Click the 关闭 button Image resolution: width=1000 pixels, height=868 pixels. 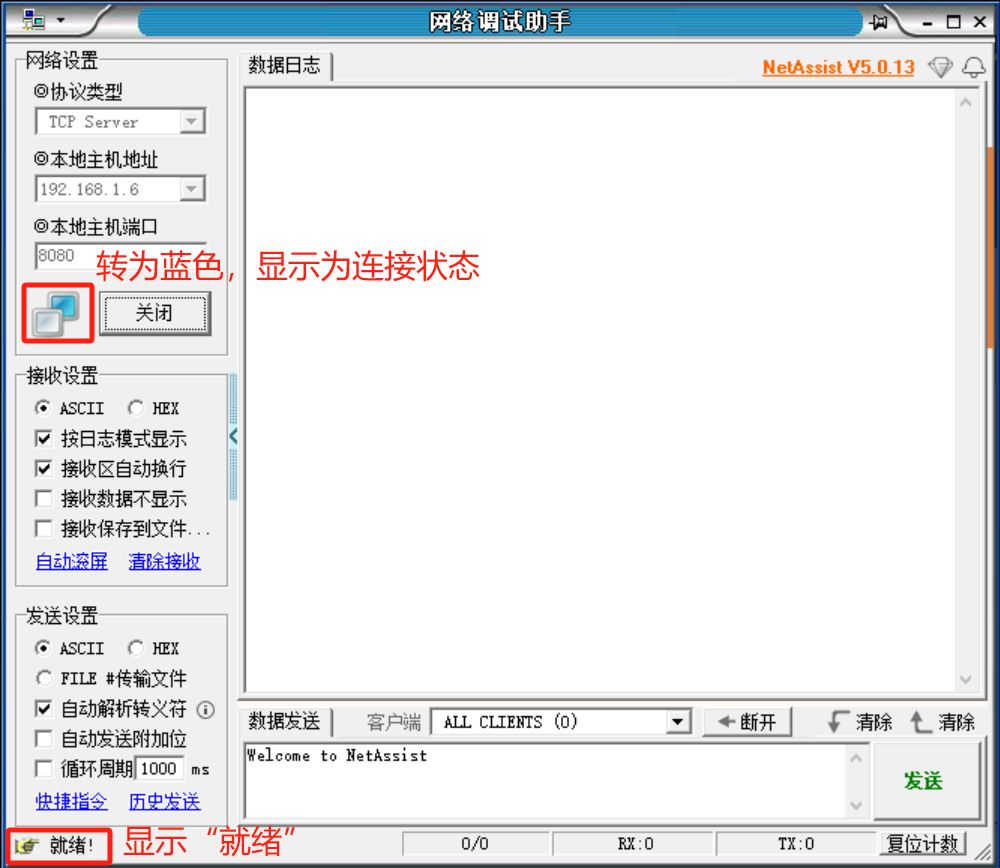pyautogui.click(x=155, y=313)
